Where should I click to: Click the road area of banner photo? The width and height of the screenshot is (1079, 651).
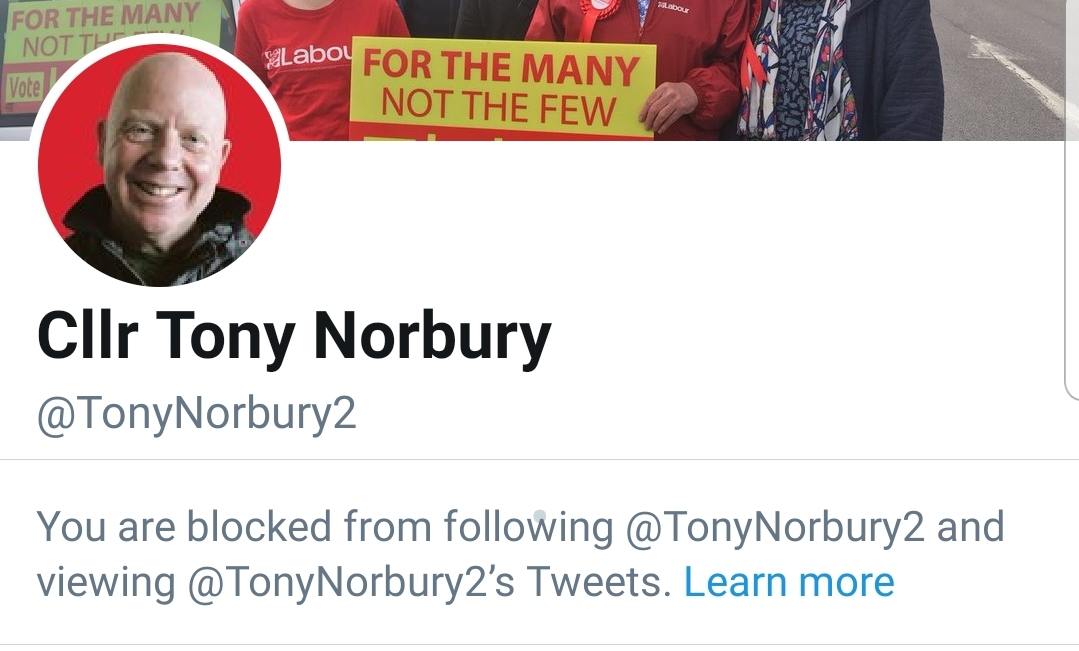point(1008,69)
